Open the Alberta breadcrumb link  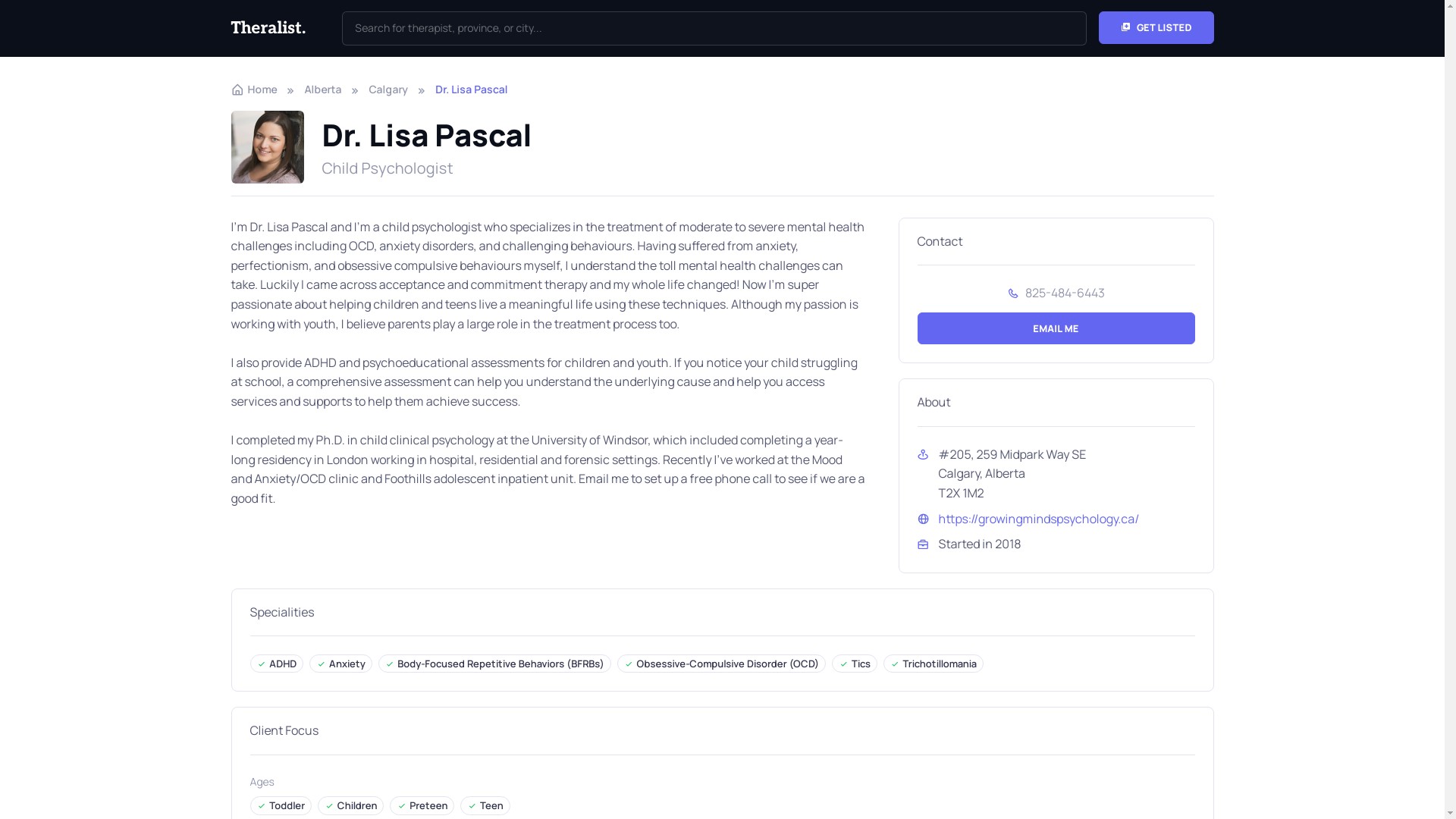pyautogui.click(x=322, y=89)
